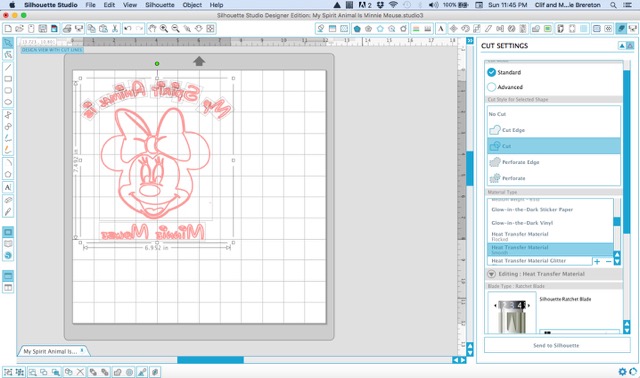
Task: Click the Silhouette Ratchet Blade thumbnail
Action: (x=512, y=314)
